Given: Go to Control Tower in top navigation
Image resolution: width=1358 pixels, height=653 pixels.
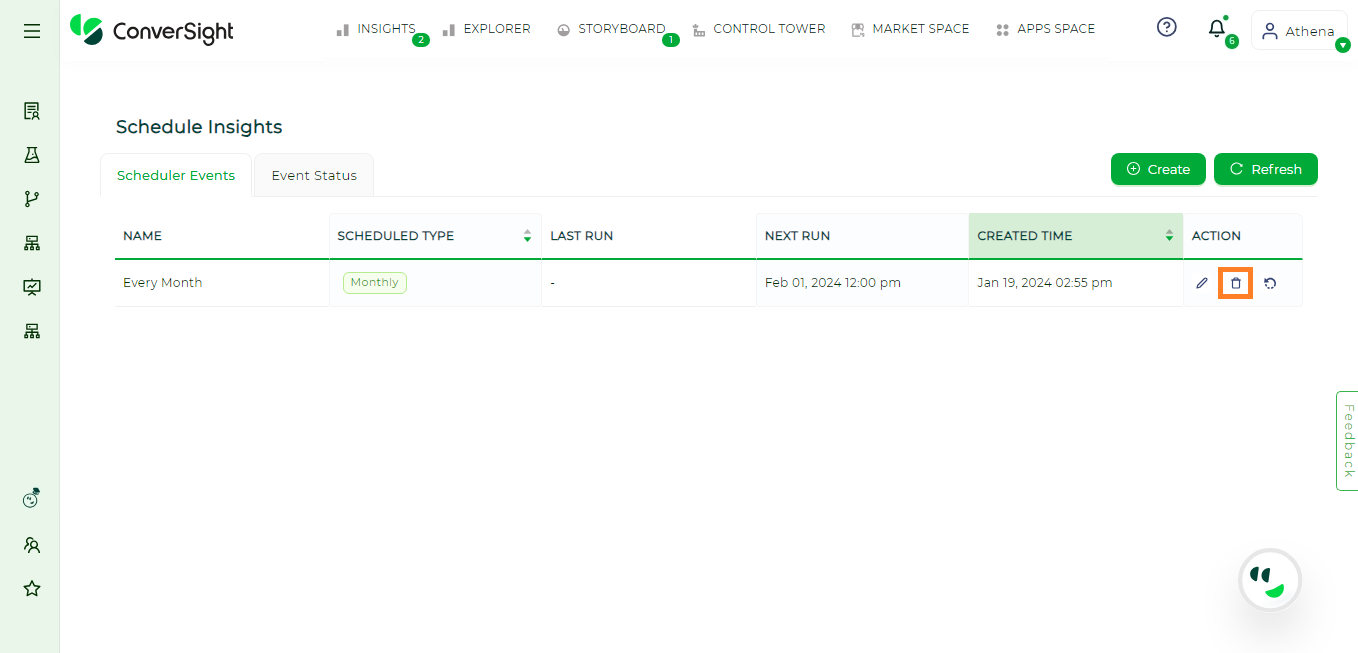Looking at the screenshot, I should [759, 29].
